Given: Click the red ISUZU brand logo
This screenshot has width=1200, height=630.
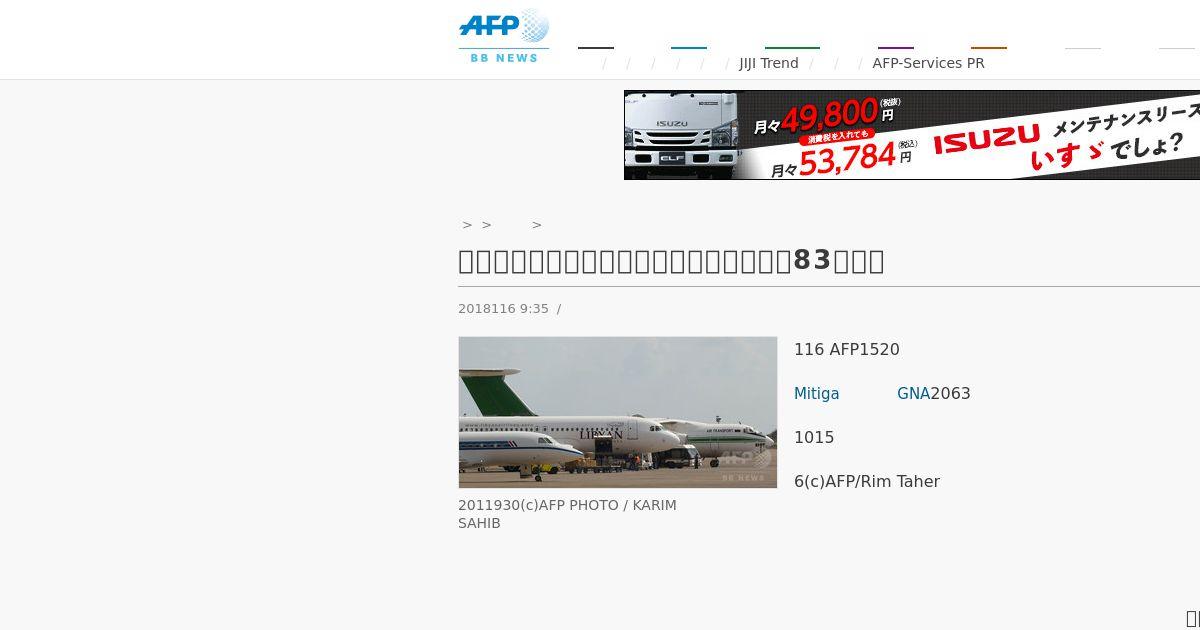Looking at the screenshot, I should [x=987, y=139].
